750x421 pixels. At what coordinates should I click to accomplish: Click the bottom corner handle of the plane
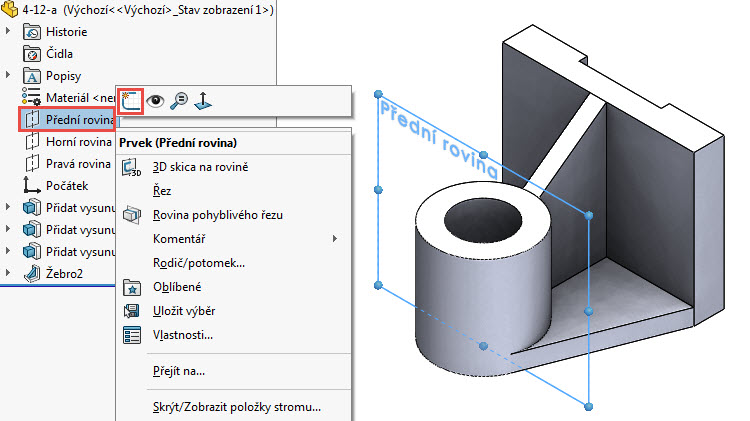point(588,407)
